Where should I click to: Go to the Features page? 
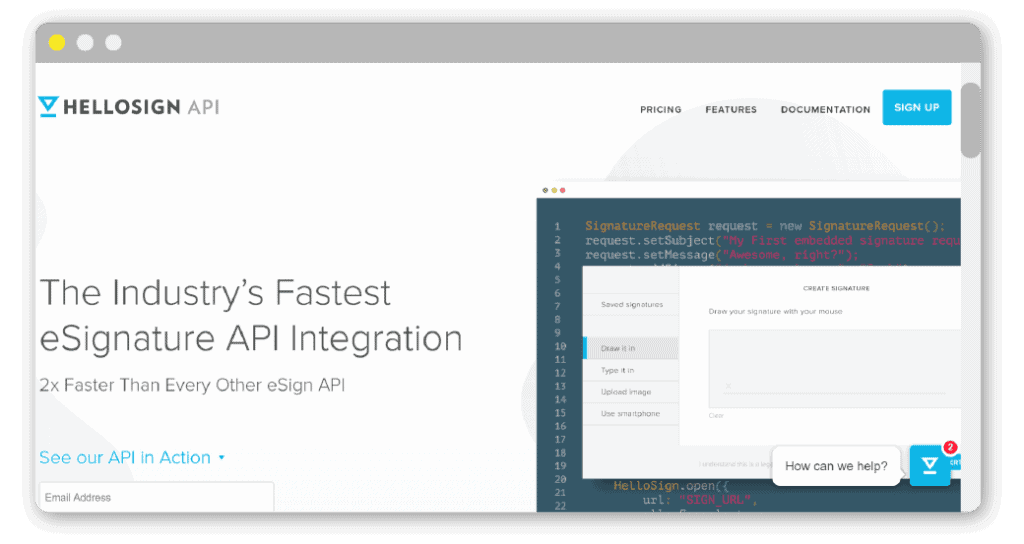coord(731,110)
